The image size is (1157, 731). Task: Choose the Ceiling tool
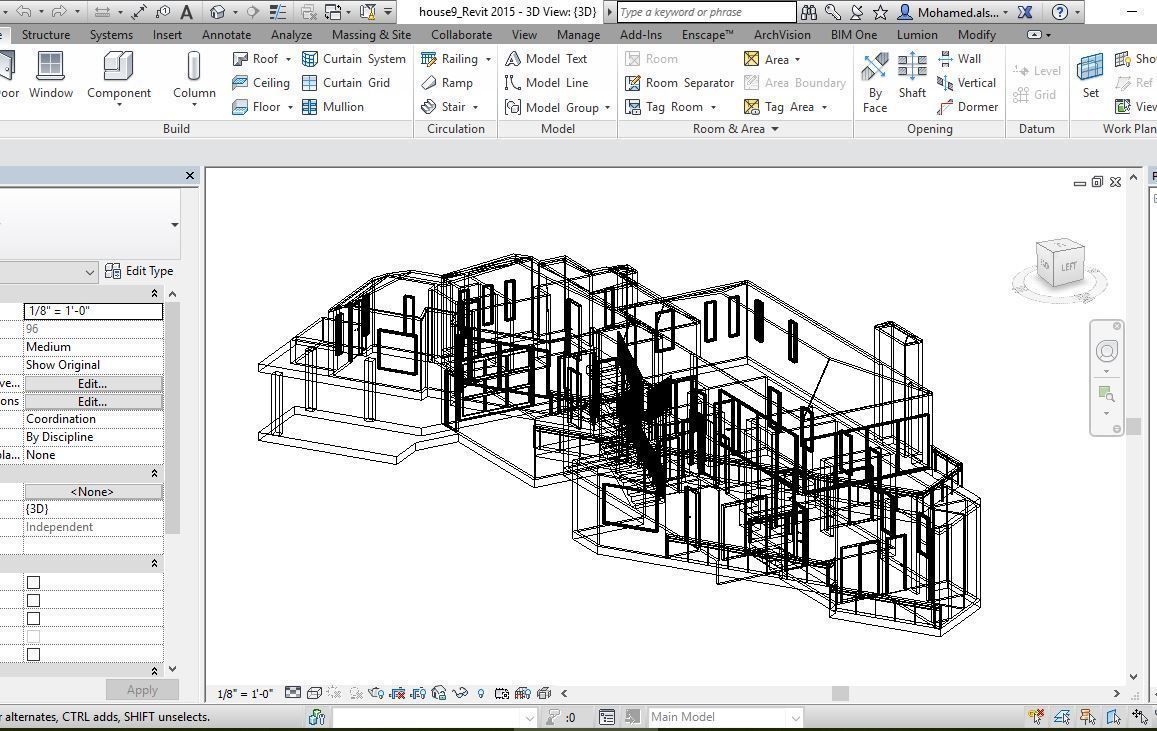260,83
